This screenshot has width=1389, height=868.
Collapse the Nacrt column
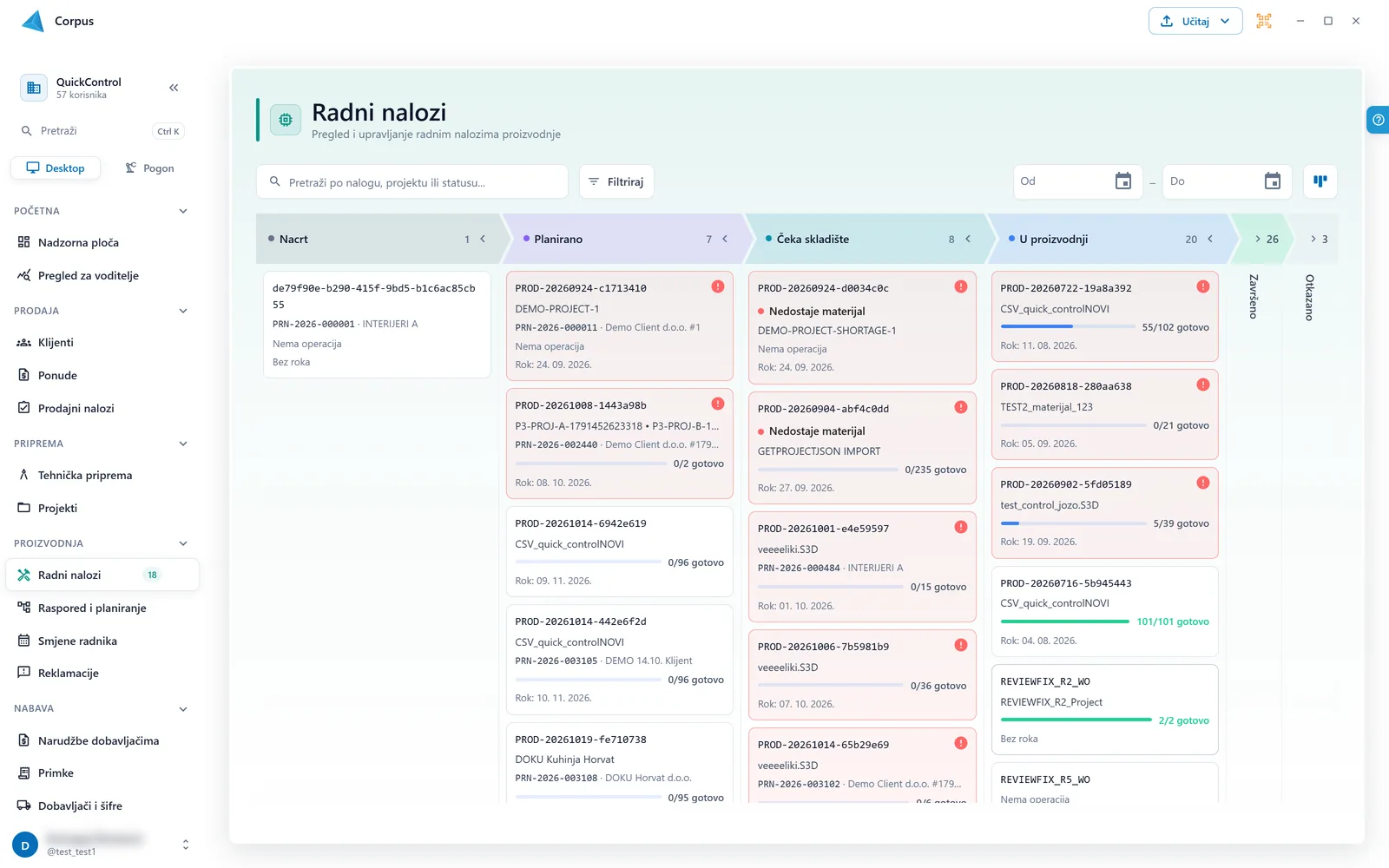click(x=483, y=239)
